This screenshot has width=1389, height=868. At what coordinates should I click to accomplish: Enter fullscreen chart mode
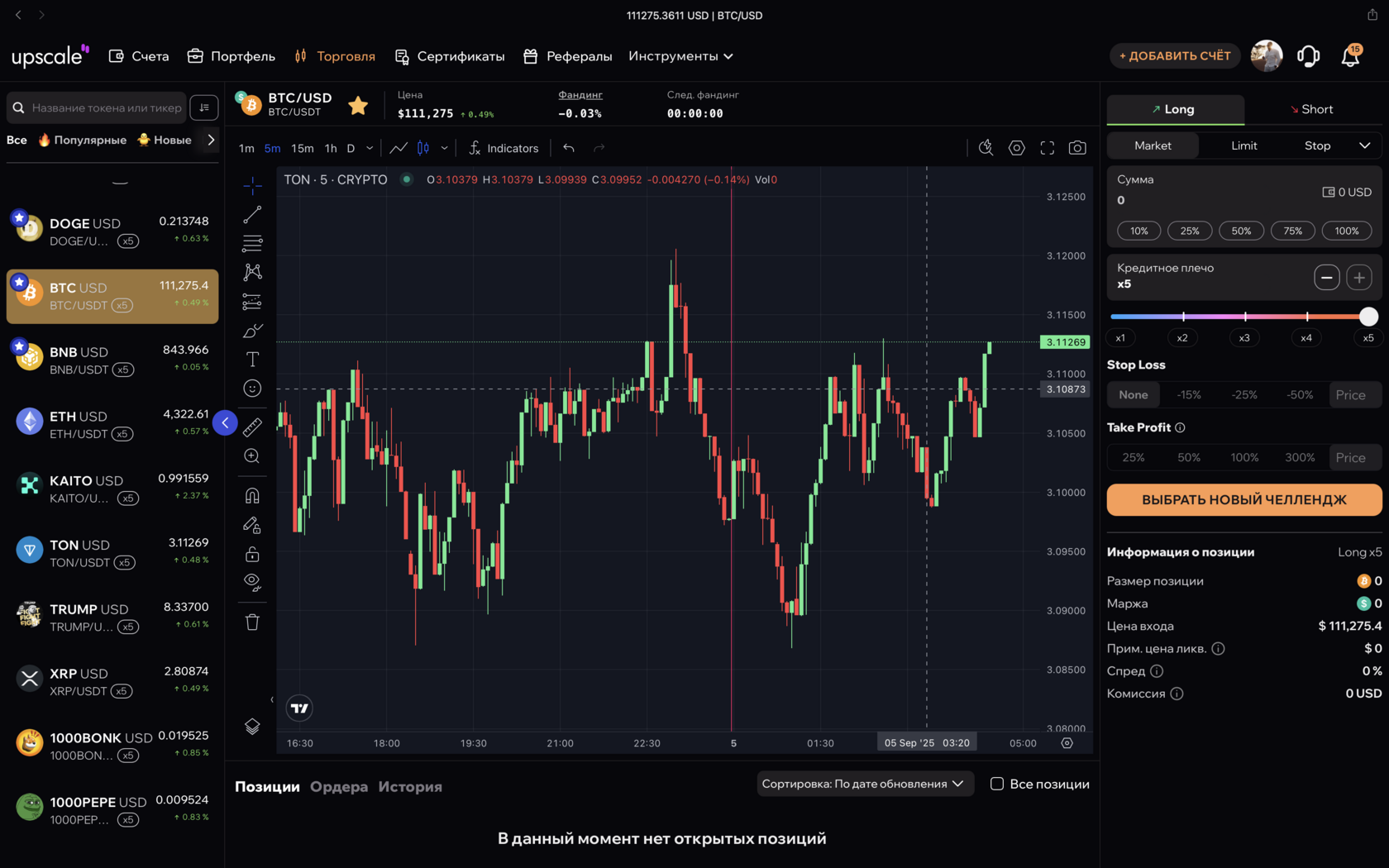pos(1047,148)
